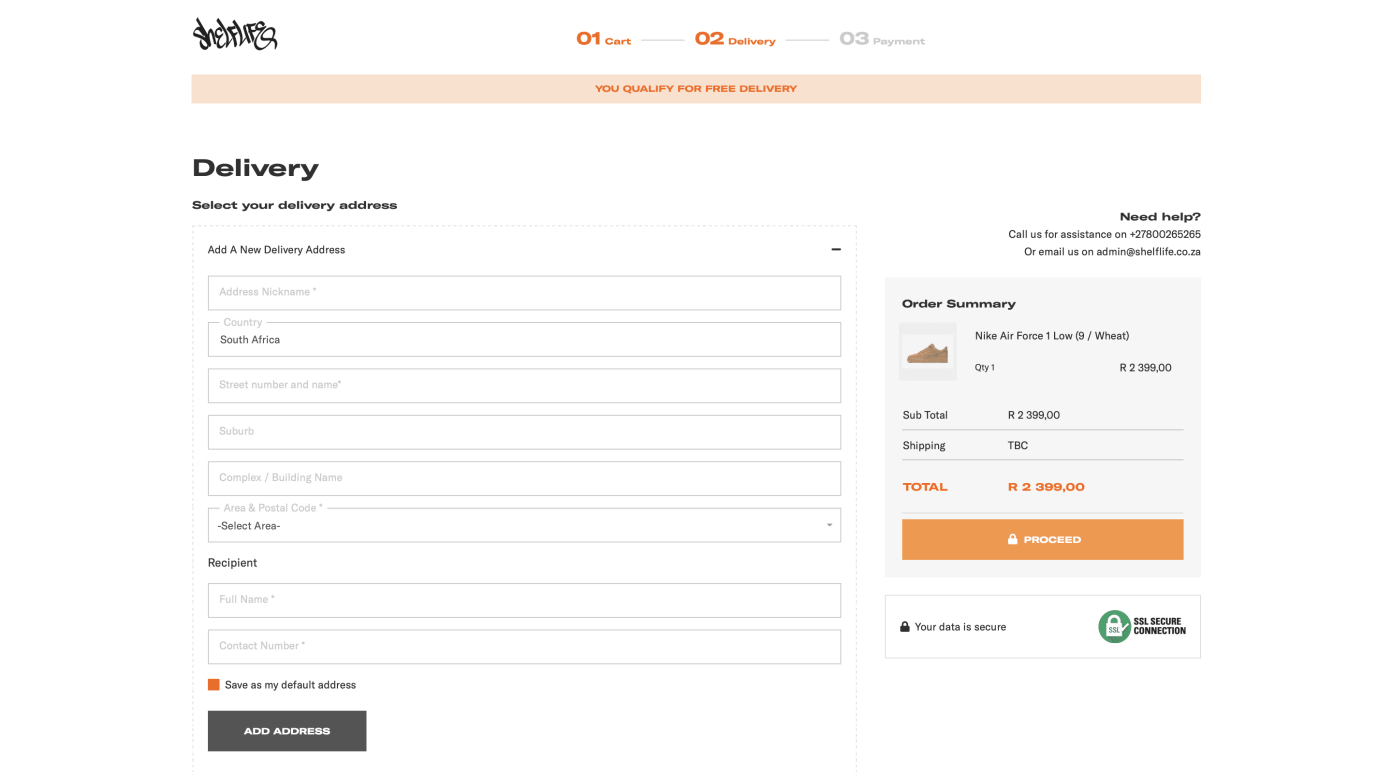Click the Nike Air Force 1 Low product name
The height and width of the screenshot is (776, 1392).
click(x=1052, y=336)
